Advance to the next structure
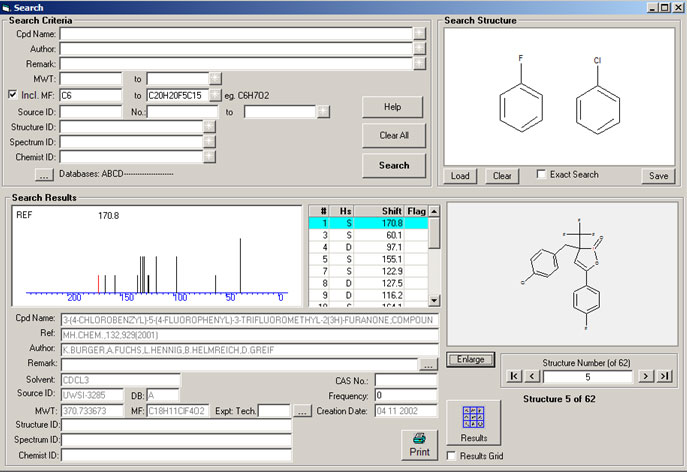This screenshot has height=473, width=687. click(x=645, y=375)
